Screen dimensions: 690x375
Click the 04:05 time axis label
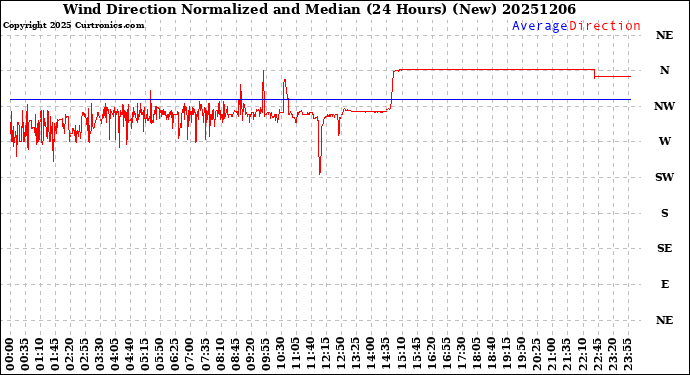pyautogui.click(x=115, y=355)
